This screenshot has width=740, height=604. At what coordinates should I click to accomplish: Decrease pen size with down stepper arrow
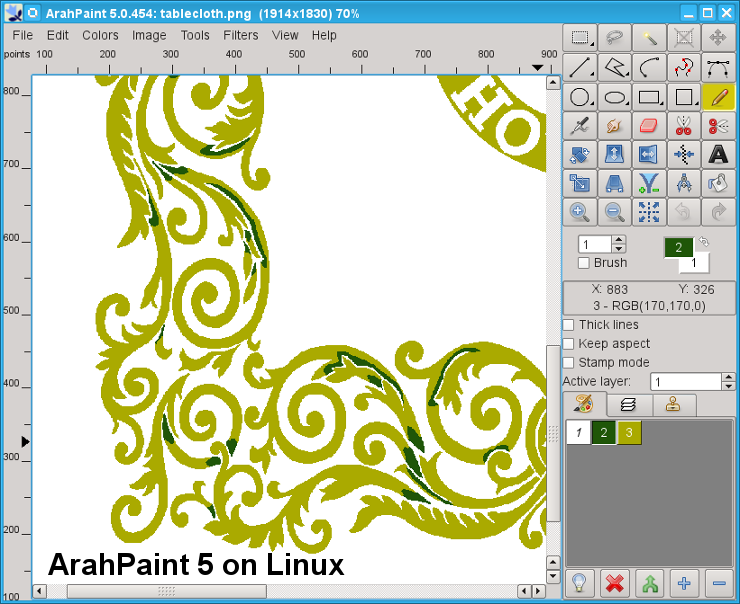click(x=619, y=248)
